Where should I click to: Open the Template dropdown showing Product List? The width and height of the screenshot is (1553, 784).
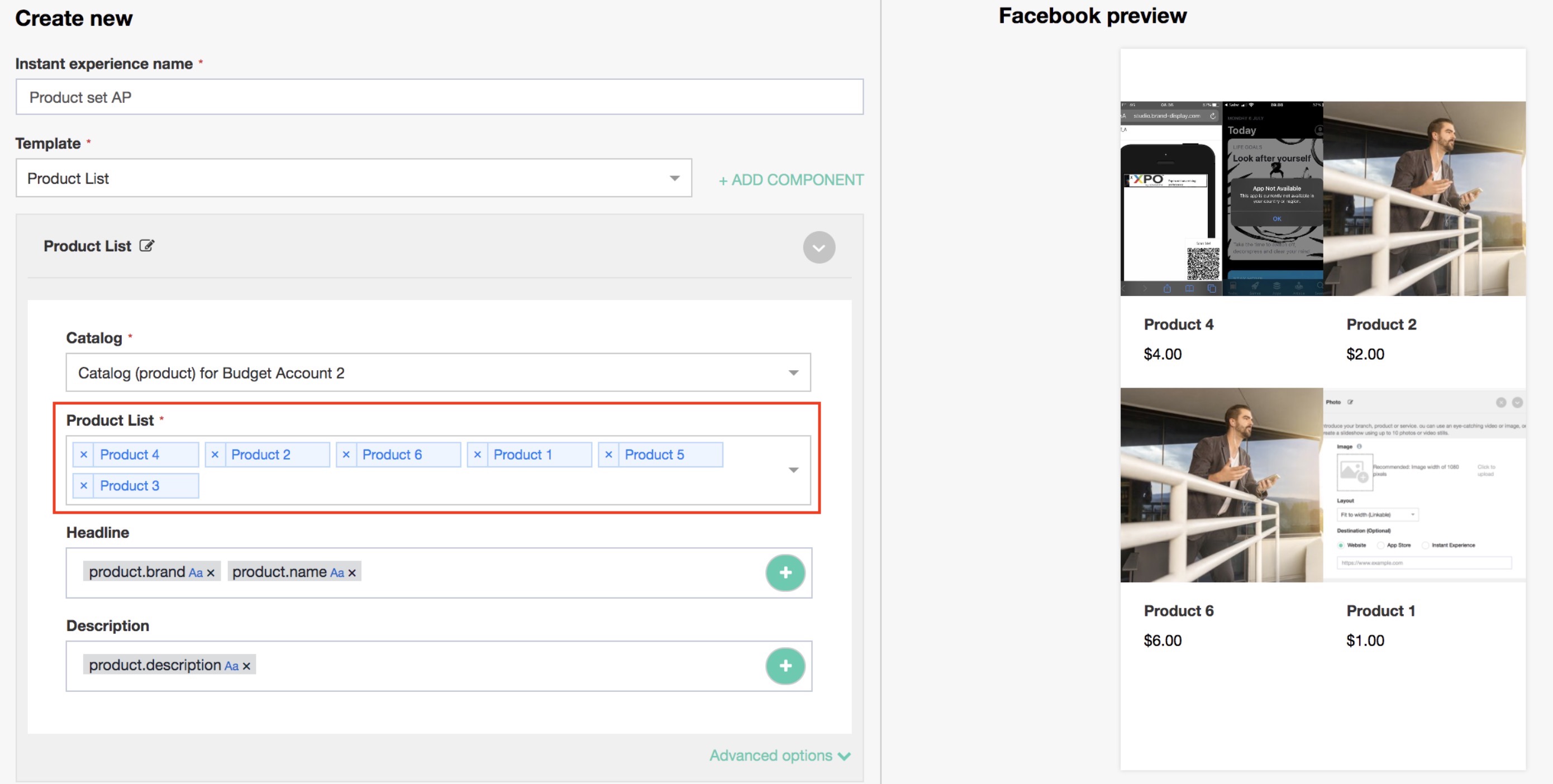[x=353, y=178]
